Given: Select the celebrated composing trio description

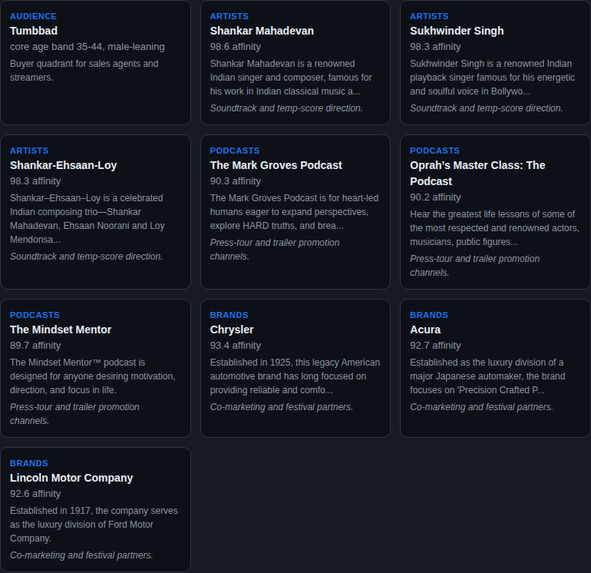Looking at the screenshot, I should 87,219.
